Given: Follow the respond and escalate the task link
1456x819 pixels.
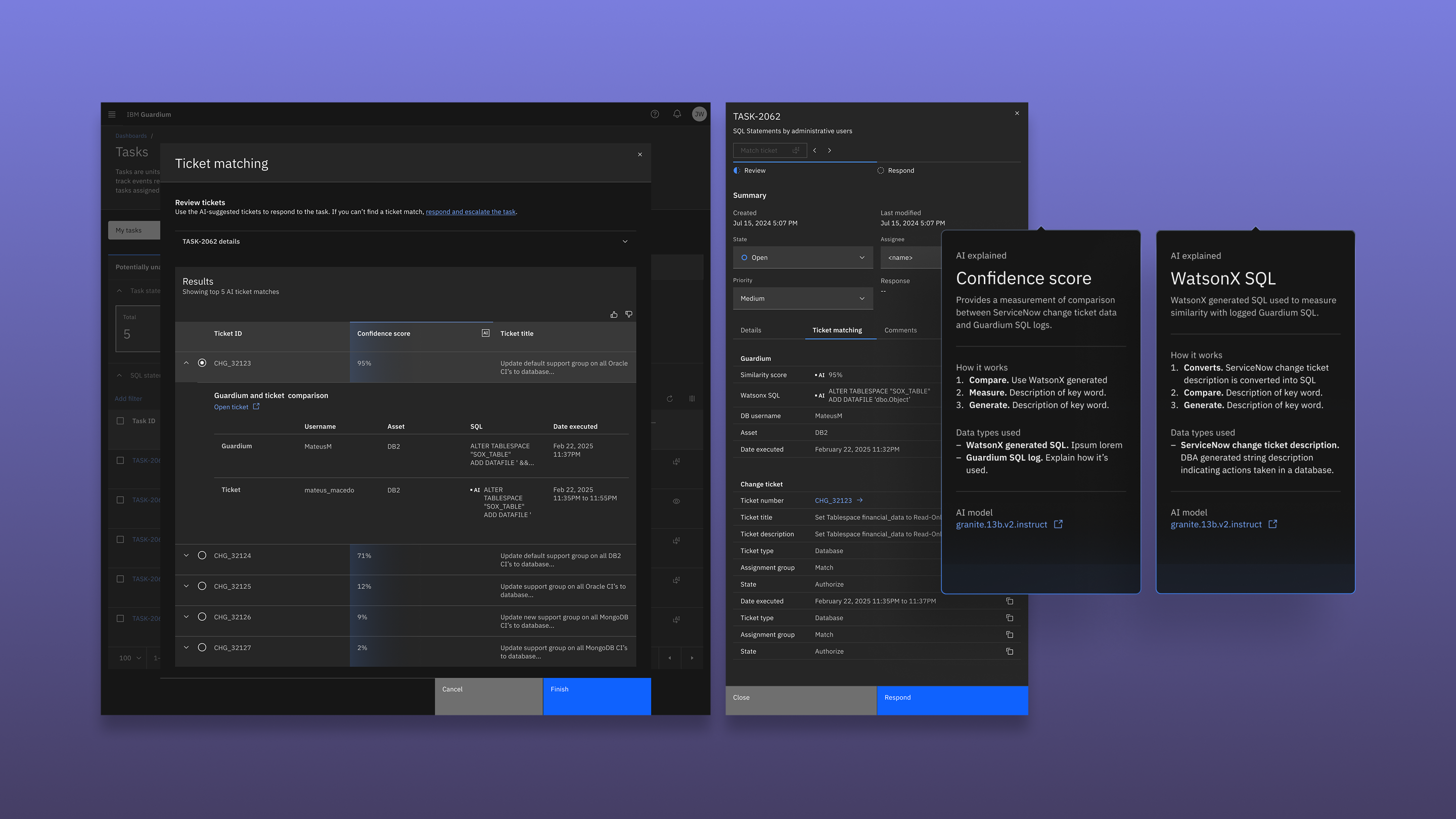Looking at the screenshot, I should (470, 212).
